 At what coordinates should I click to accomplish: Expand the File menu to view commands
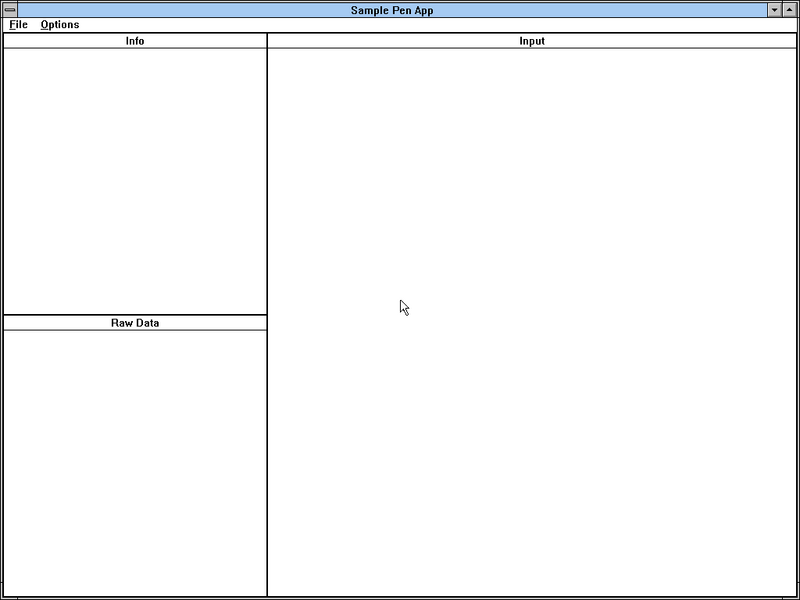pos(17,25)
